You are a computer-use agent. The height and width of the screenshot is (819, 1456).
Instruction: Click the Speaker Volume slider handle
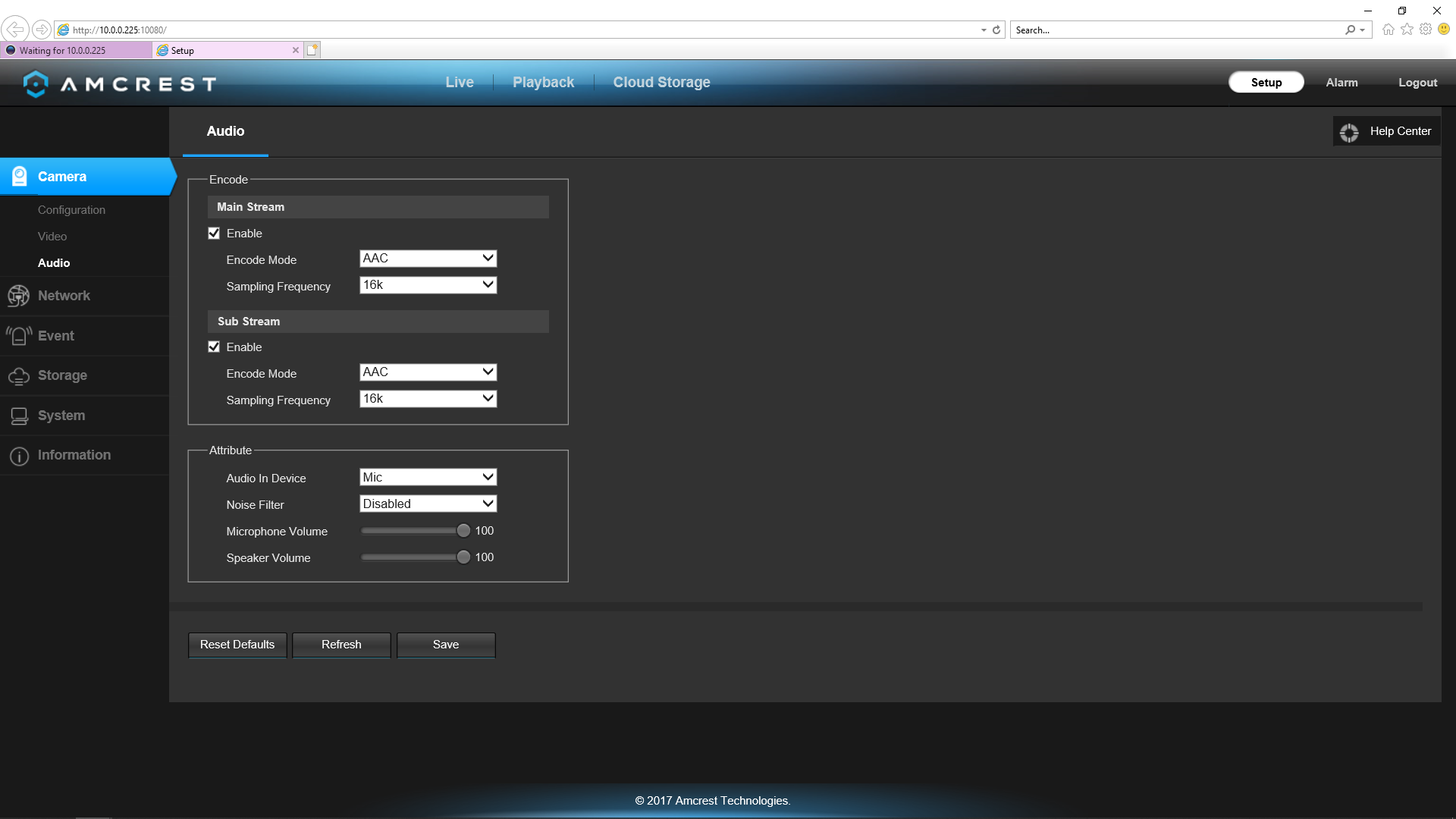[x=463, y=557]
